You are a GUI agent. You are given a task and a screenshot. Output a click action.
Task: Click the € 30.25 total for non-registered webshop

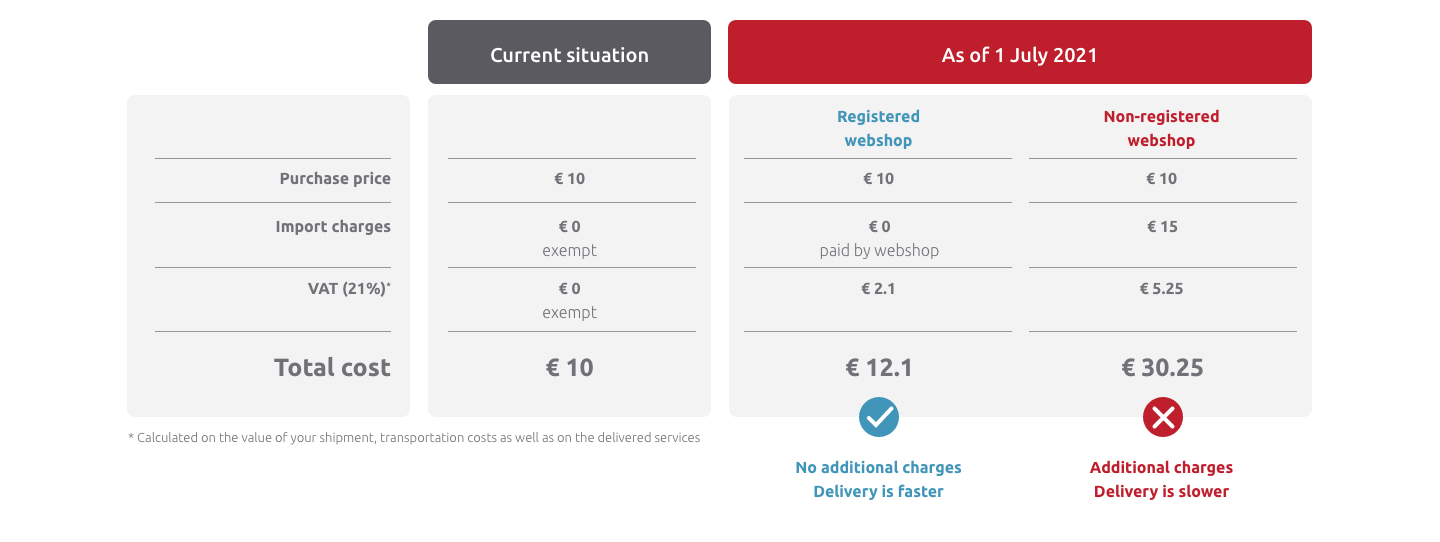tap(1162, 367)
